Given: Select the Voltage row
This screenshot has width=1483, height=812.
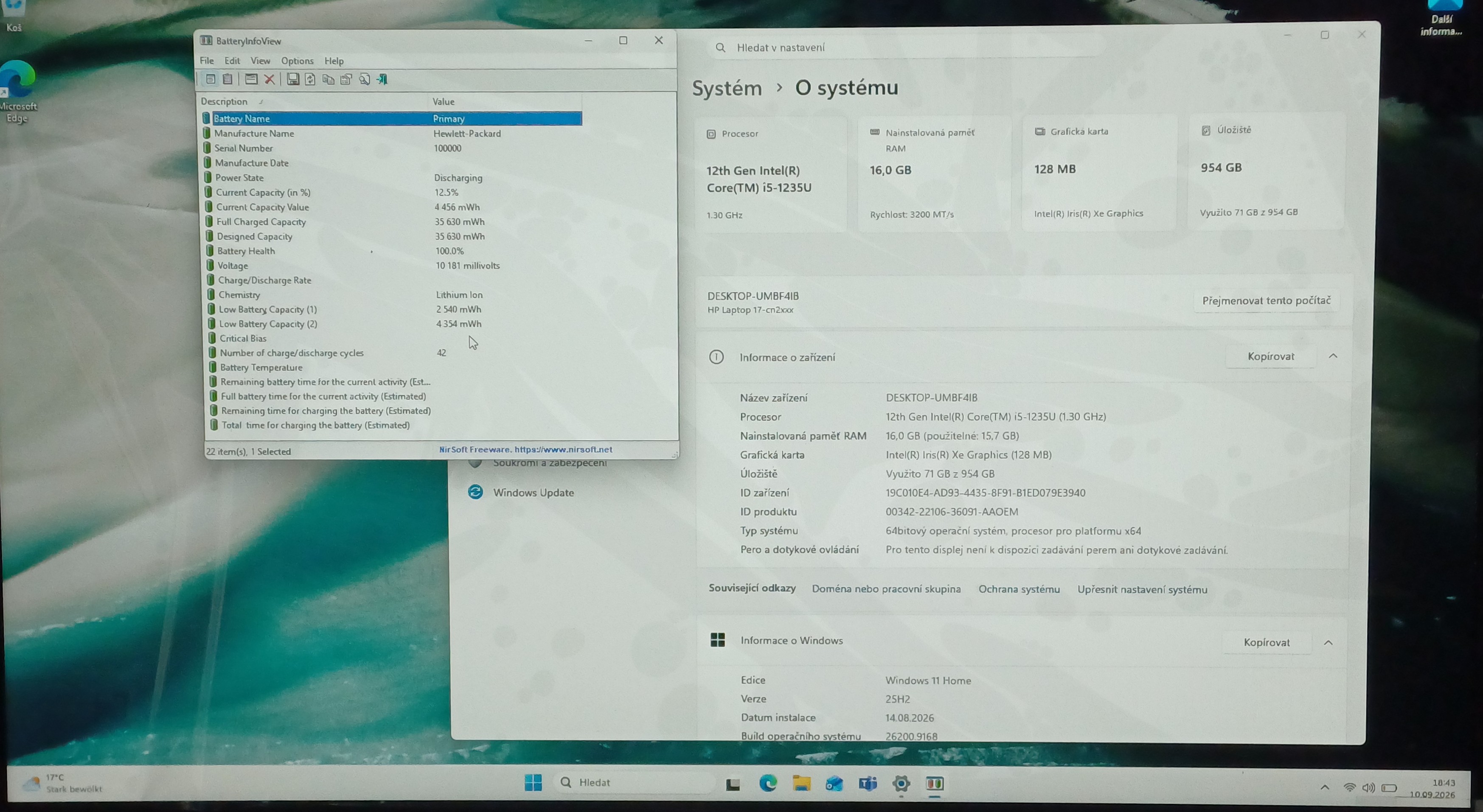Looking at the screenshot, I should click(x=394, y=265).
